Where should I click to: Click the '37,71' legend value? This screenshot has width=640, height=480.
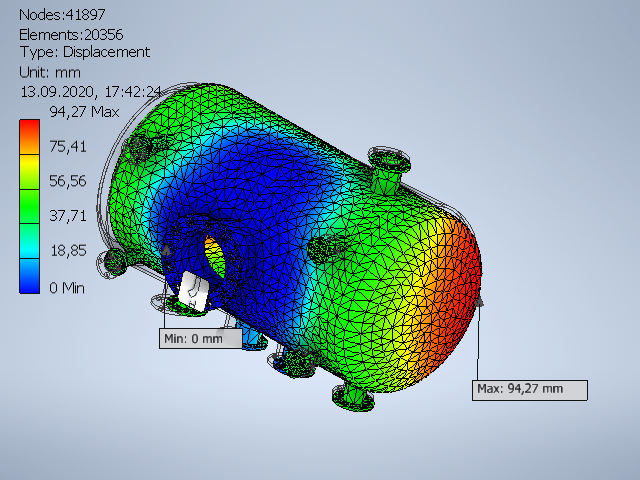(68, 216)
